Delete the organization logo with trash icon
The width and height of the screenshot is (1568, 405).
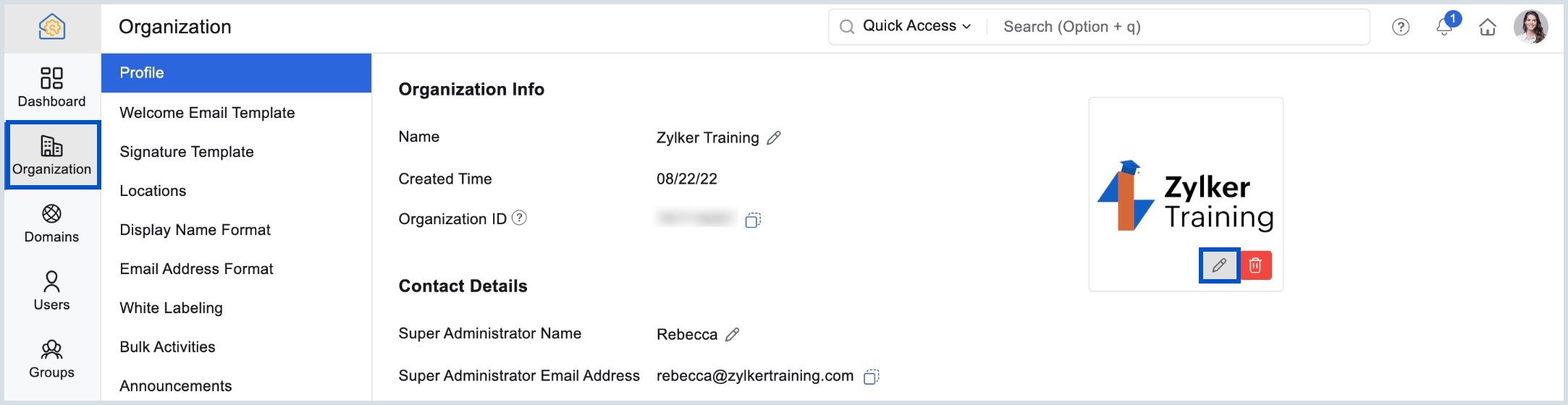(x=1256, y=265)
